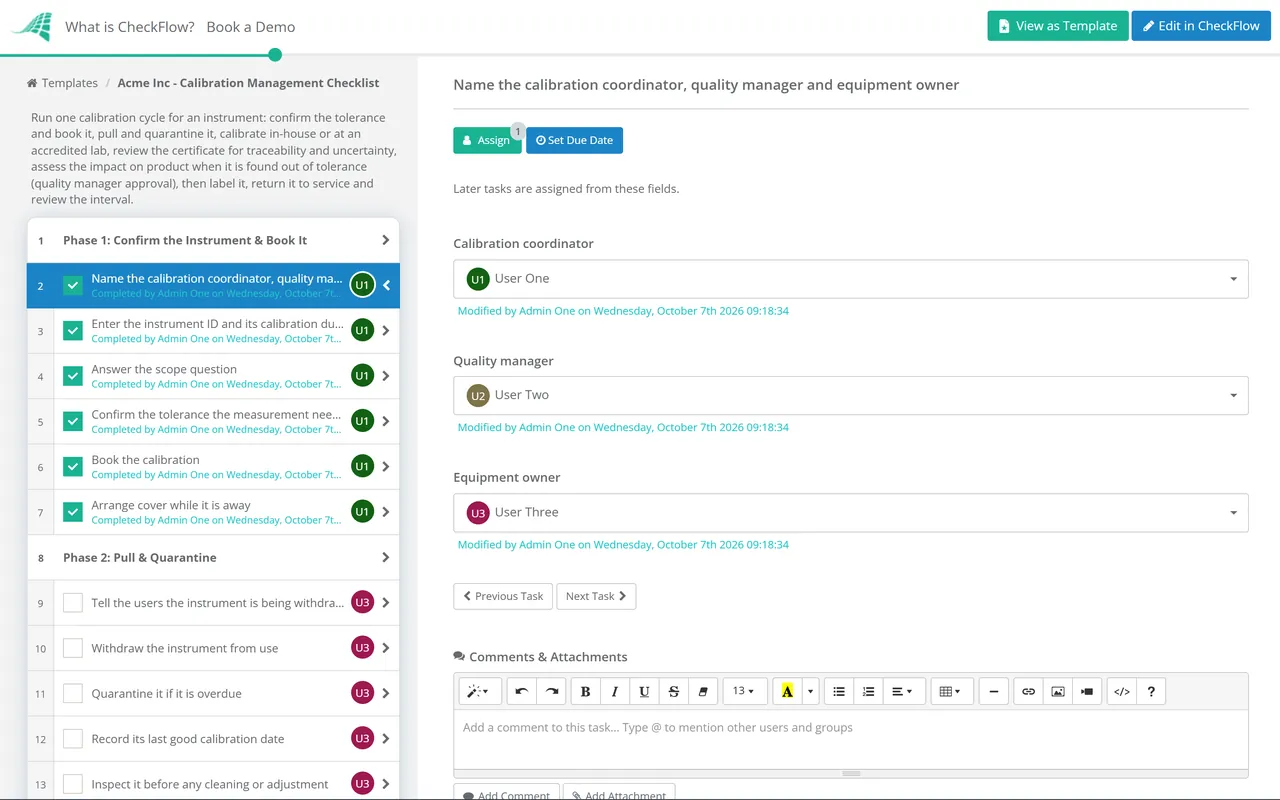Uncheck the 'Arrange cover while it is away' checkbox
Viewport: 1280px width, 800px height.
tap(73, 512)
